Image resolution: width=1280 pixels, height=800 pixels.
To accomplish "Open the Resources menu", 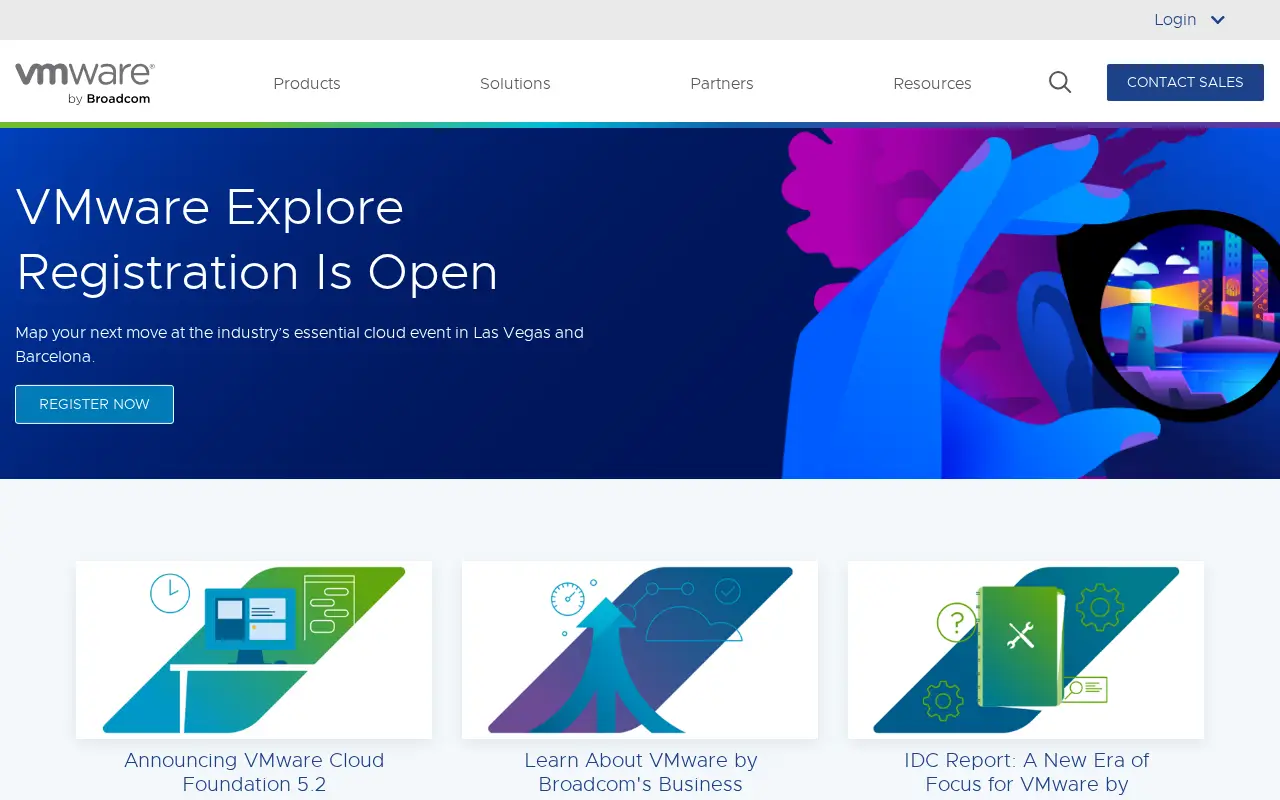I will (932, 83).
